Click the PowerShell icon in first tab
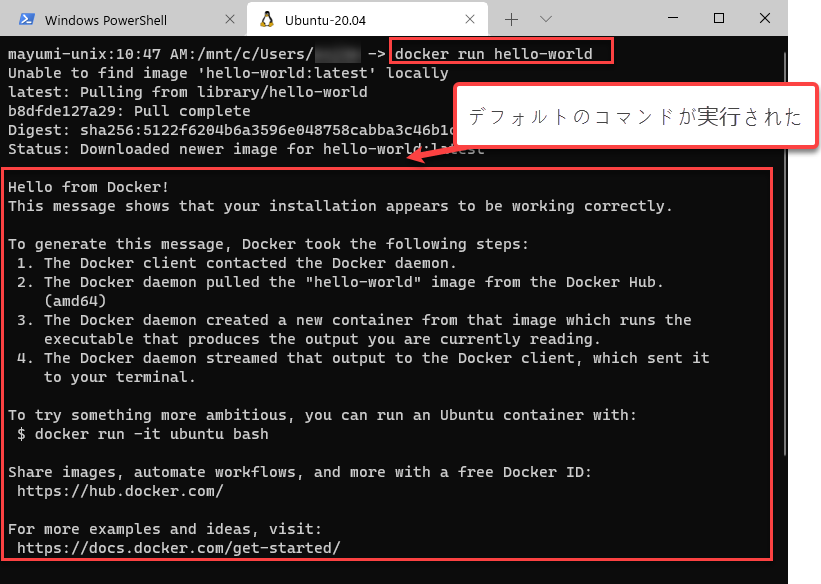The width and height of the screenshot is (821, 584). 27,20
